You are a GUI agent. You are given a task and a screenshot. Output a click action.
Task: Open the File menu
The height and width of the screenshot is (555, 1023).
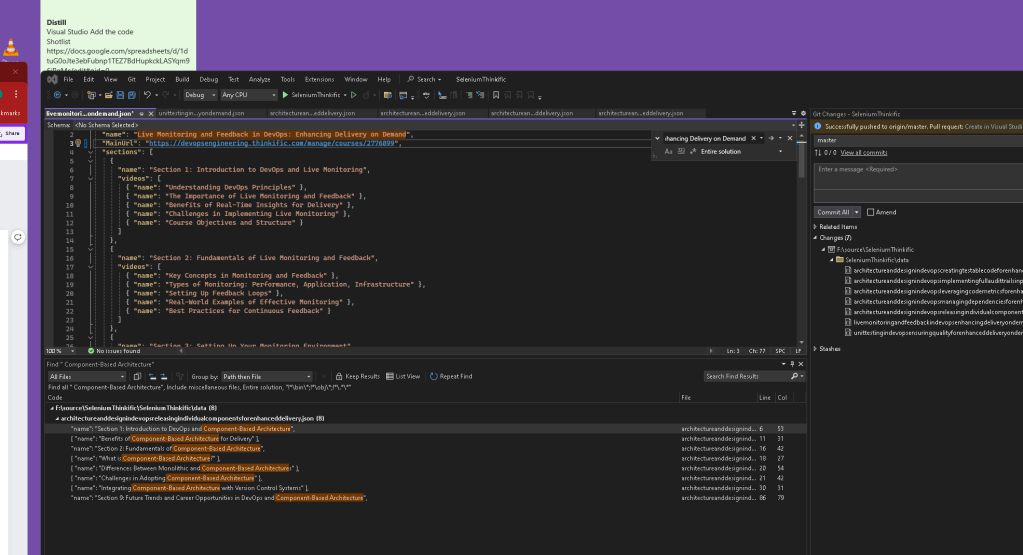[68, 80]
